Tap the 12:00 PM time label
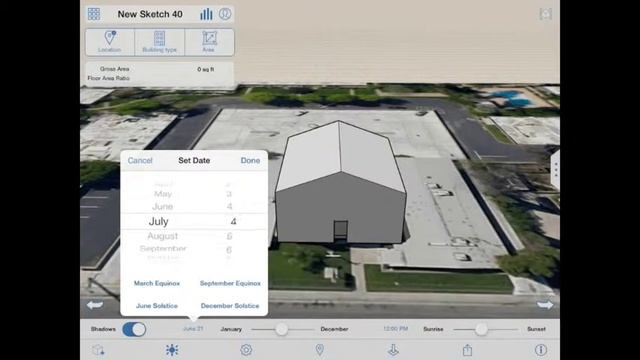This screenshot has width=640, height=360. (396, 329)
